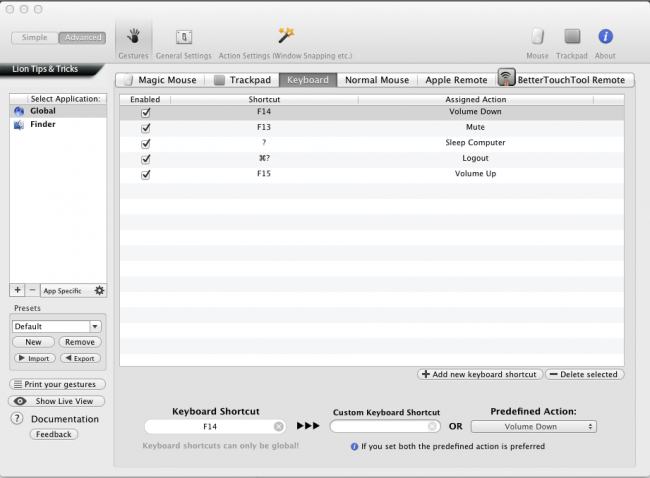Open the Default presets dropdown
The image size is (650, 478).
point(95,326)
